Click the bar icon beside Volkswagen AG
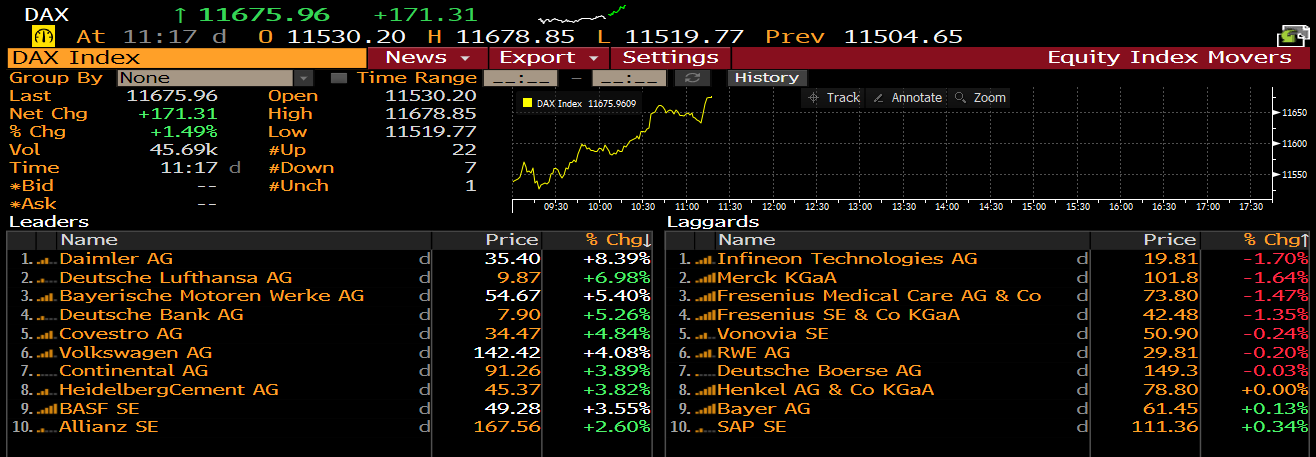This screenshot has width=1316, height=457. [47, 353]
